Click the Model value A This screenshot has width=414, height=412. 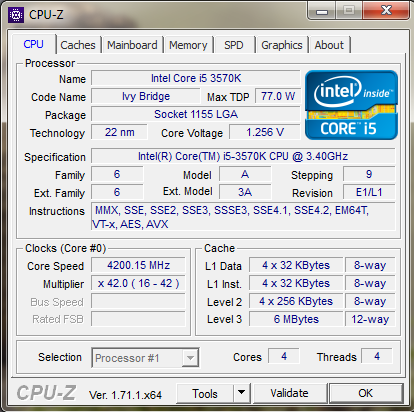pos(245,174)
